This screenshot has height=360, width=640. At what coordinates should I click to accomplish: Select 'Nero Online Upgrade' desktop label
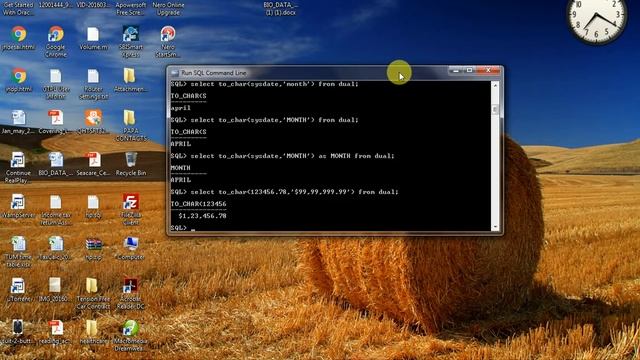(x=168, y=9)
